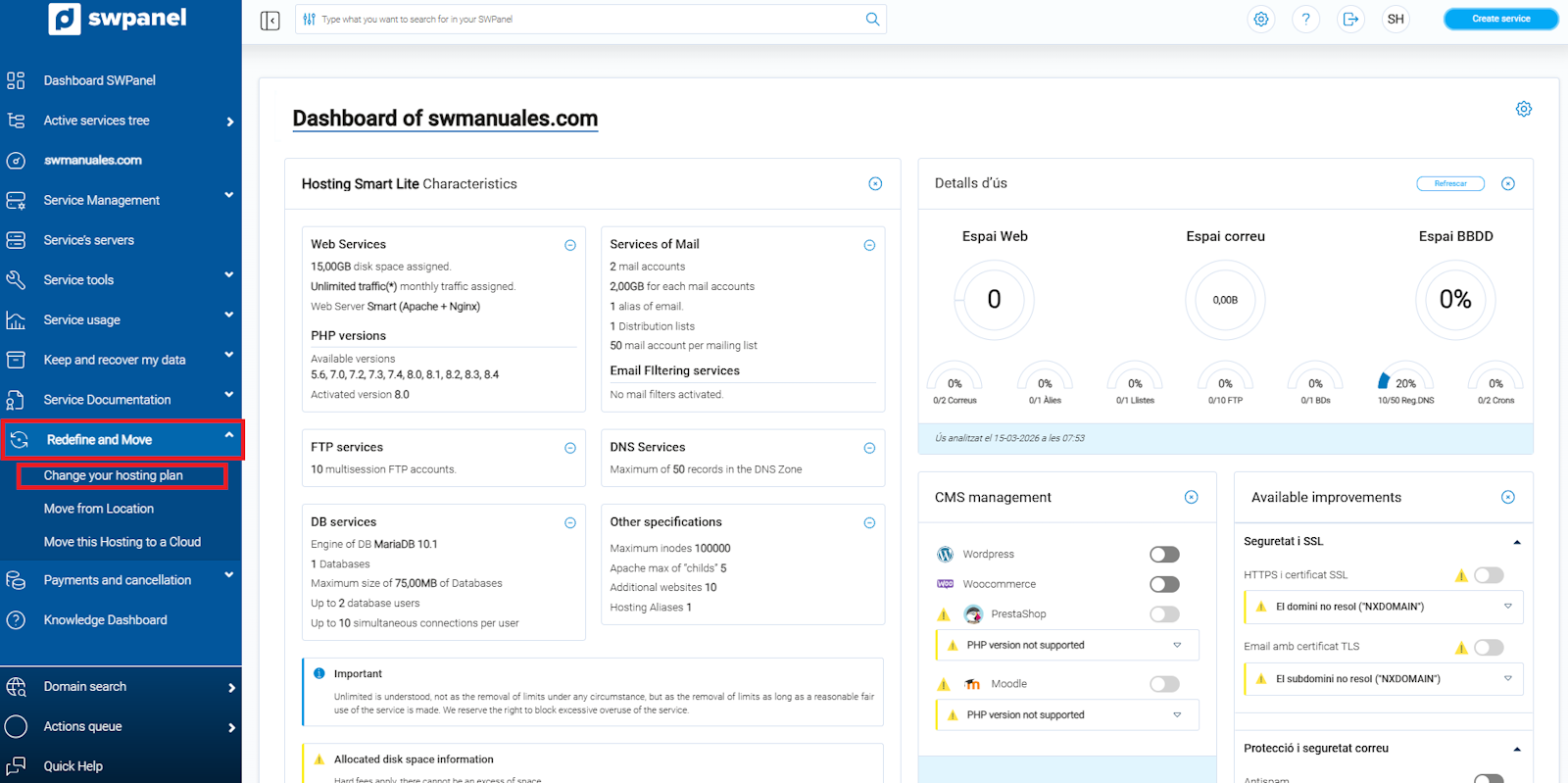Screen dimensions: 1568x783
Task: Enable the Wordpress toggle
Action: click(x=1164, y=555)
